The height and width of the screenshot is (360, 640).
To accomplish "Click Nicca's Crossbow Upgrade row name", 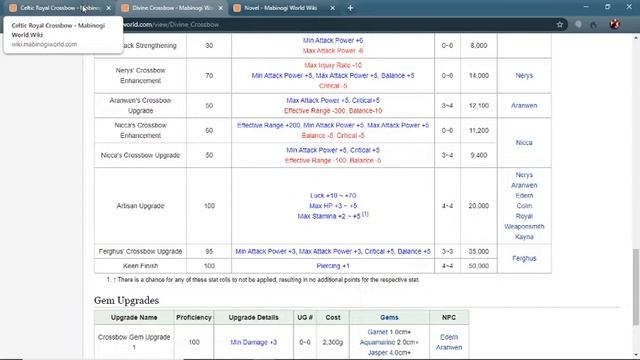I will (x=140, y=155).
